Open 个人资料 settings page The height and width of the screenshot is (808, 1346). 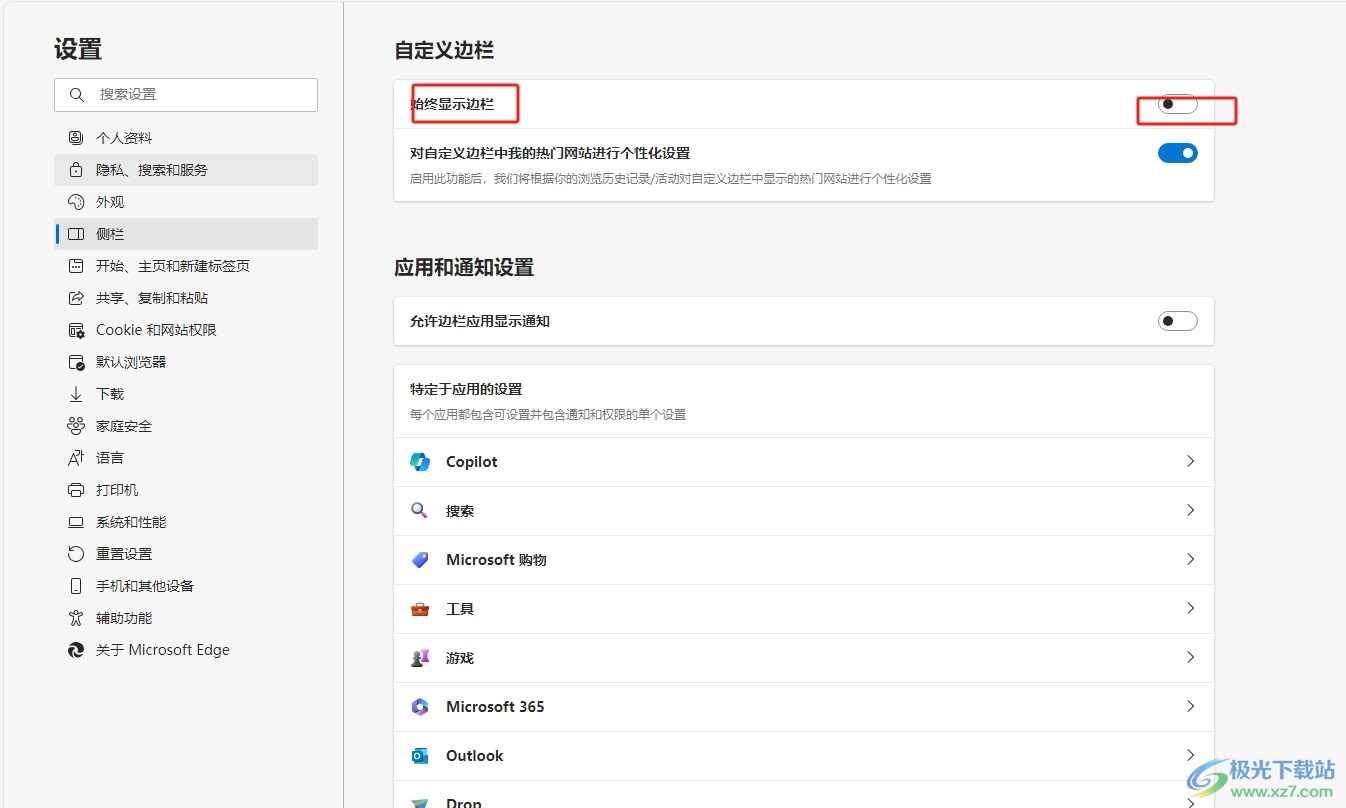[186, 138]
